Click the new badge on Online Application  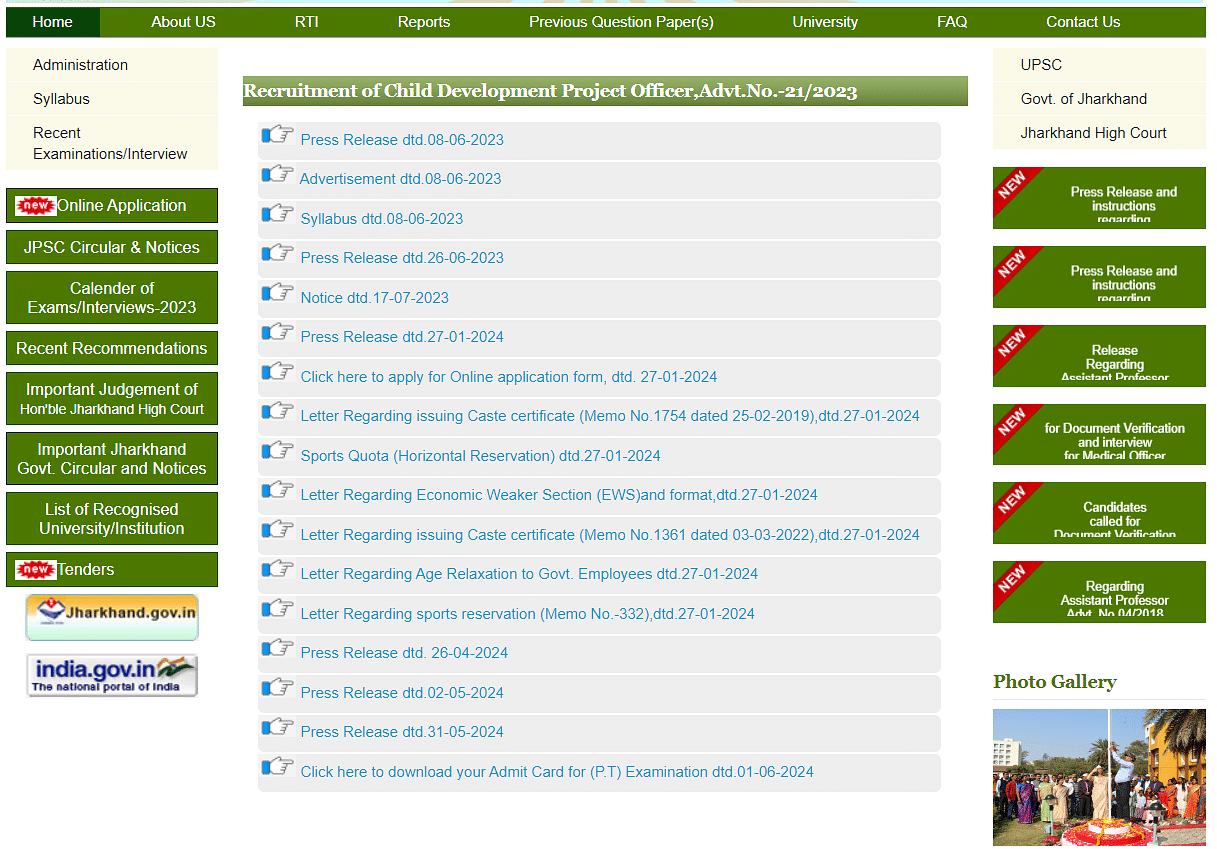[x=36, y=206]
